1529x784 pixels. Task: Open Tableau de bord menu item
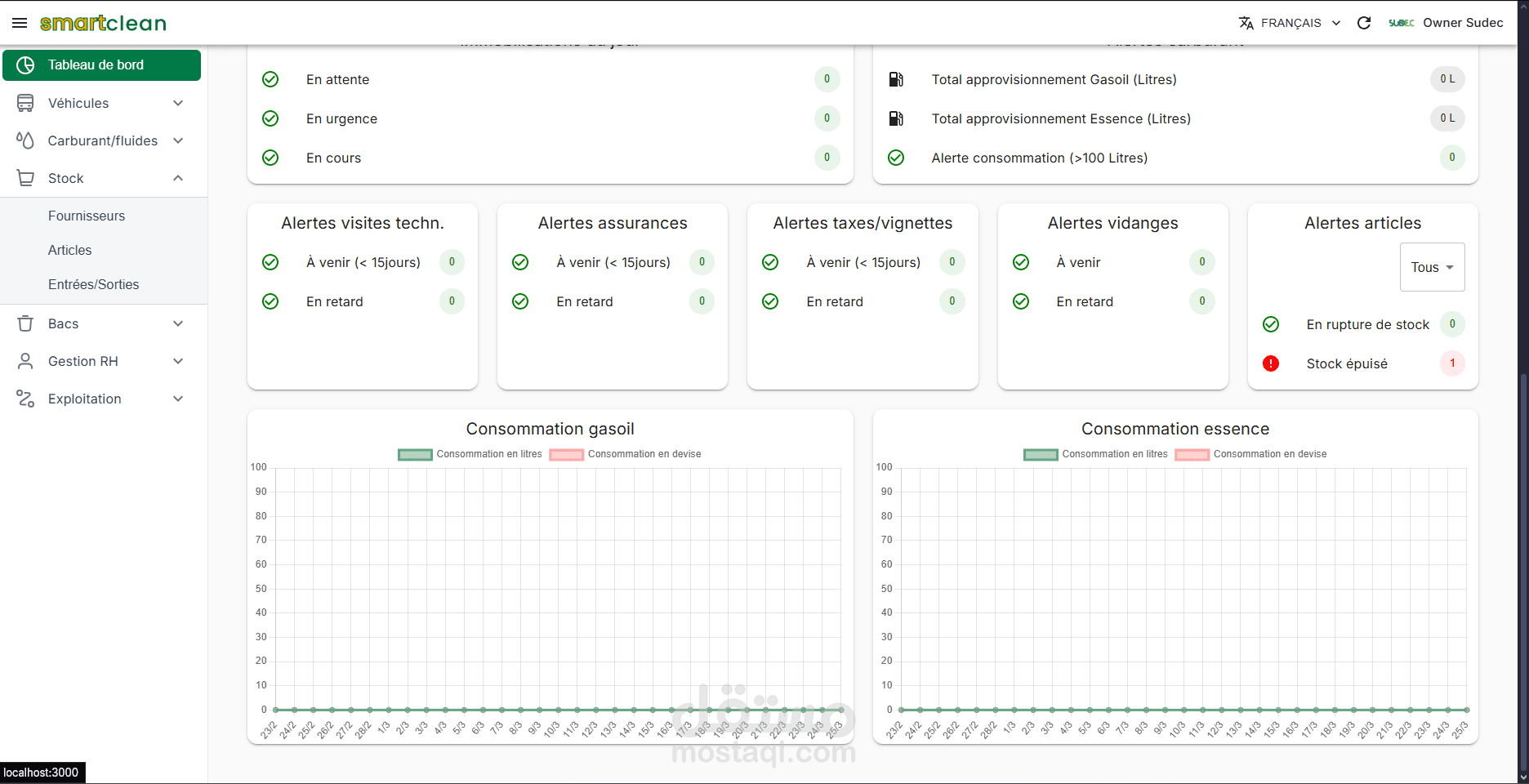pos(101,65)
